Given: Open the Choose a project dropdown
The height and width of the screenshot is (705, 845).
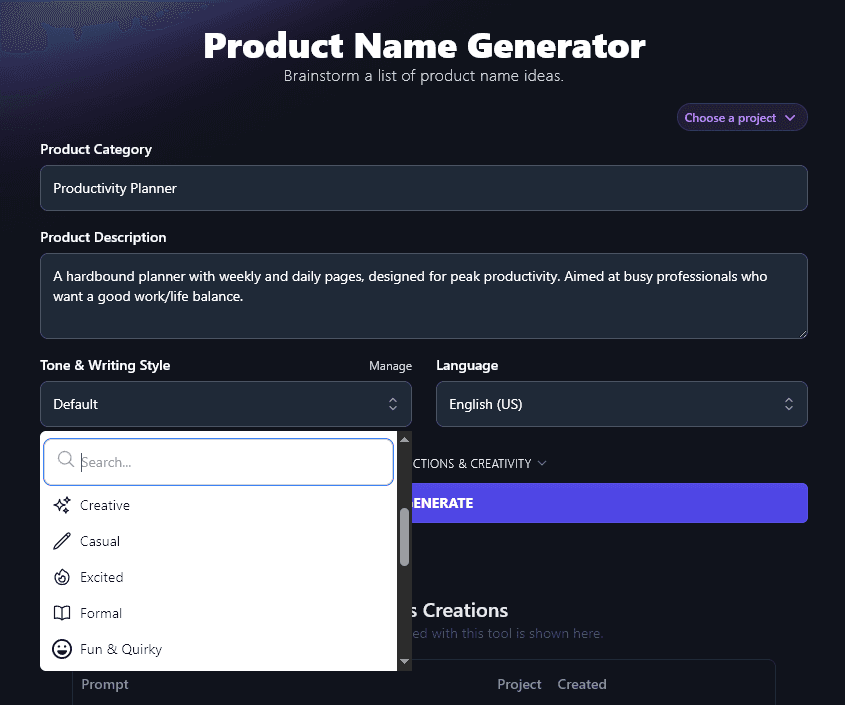Looking at the screenshot, I should 742,117.
